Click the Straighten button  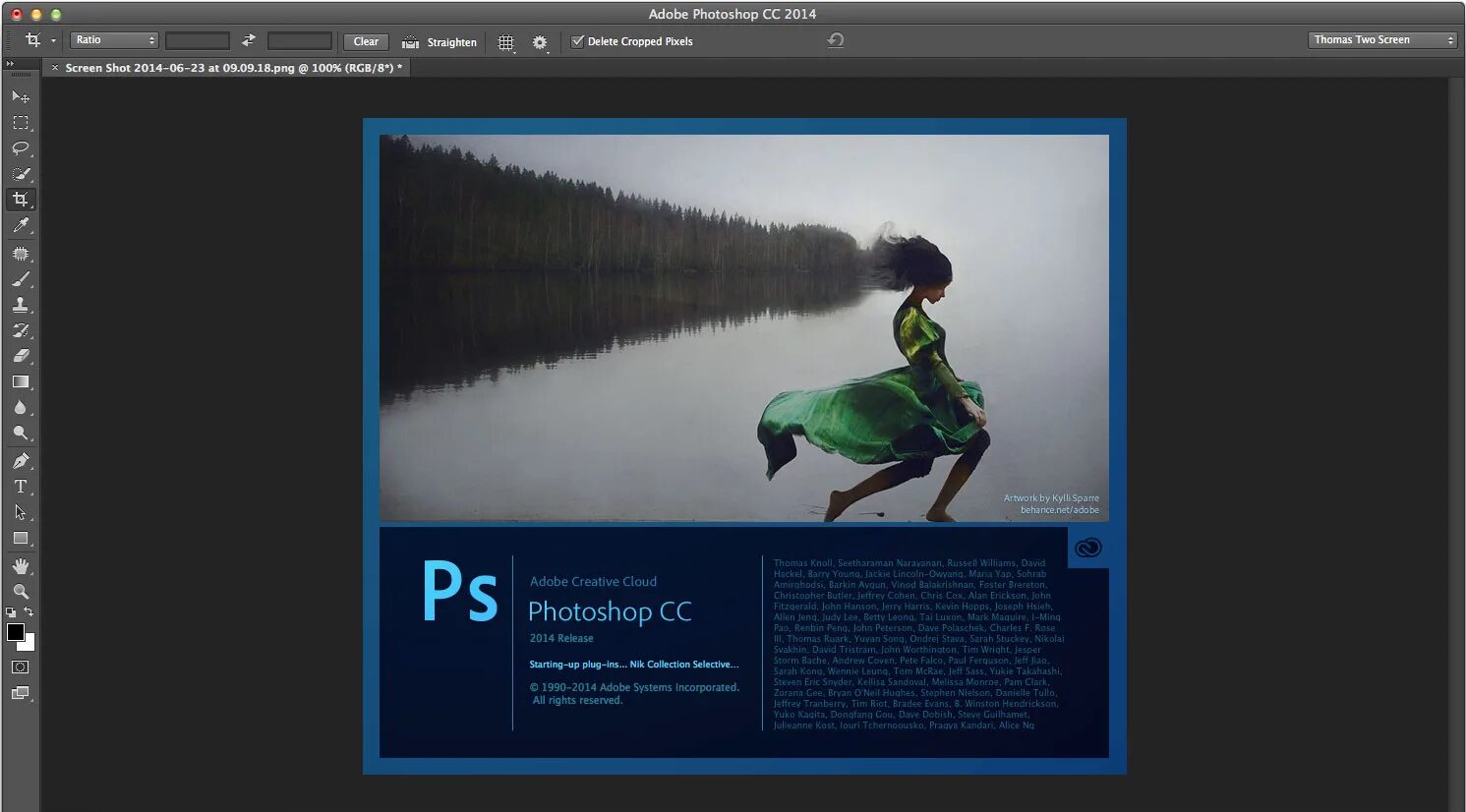tap(440, 42)
